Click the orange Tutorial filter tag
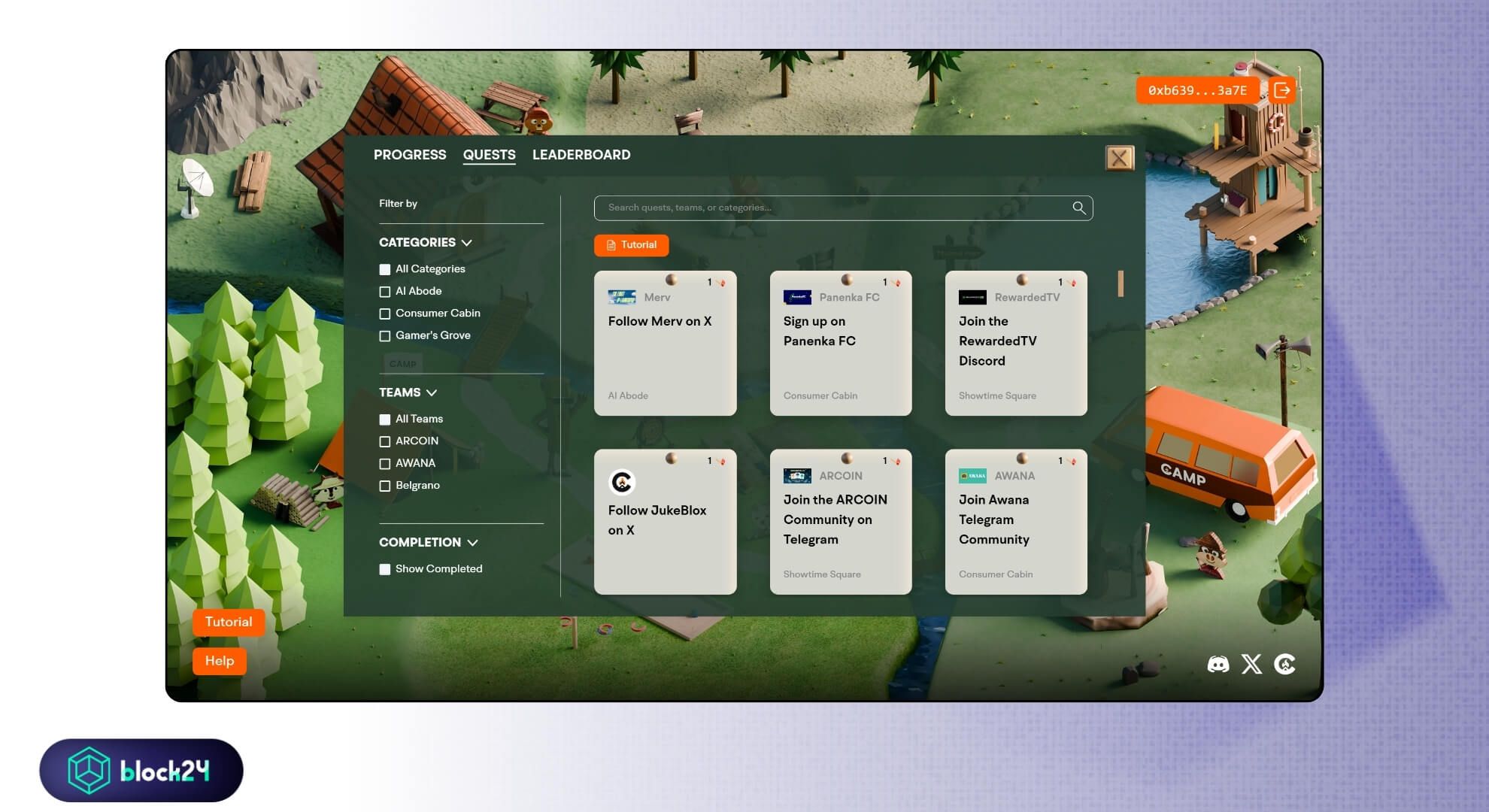Viewport: 1489px width, 812px height. (x=631, y=245)
